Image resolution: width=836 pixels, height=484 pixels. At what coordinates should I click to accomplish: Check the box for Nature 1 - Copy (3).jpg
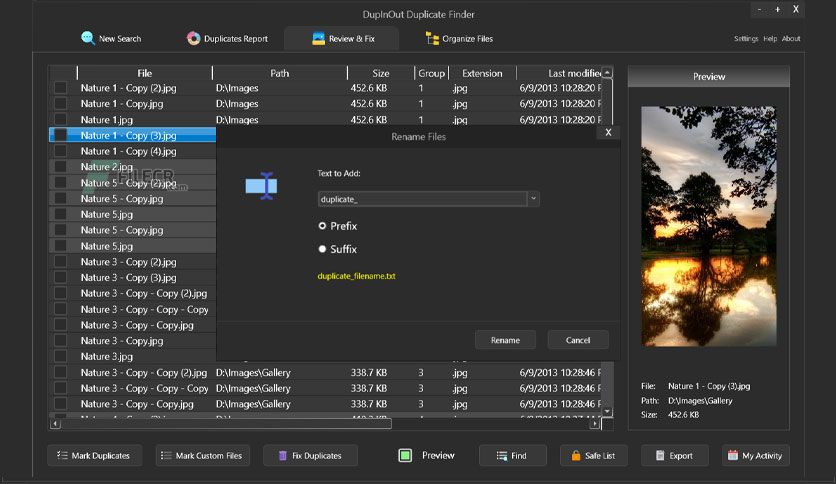60,135
